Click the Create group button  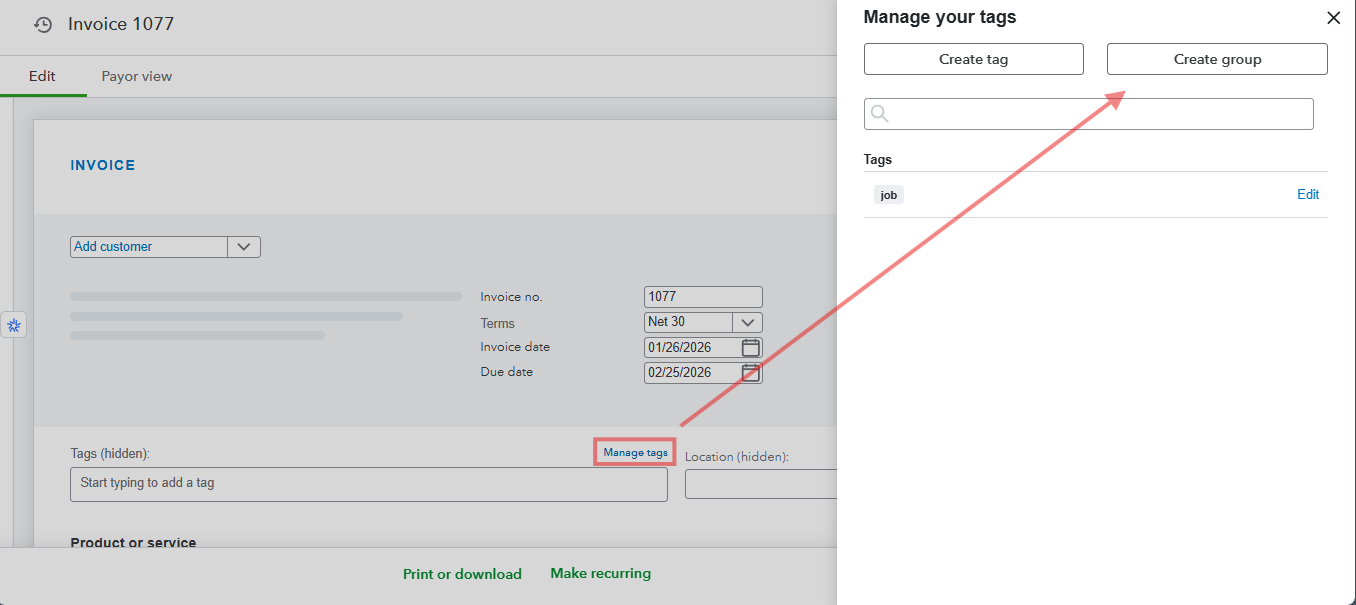pyautogui.click(x=1217, y=59)
